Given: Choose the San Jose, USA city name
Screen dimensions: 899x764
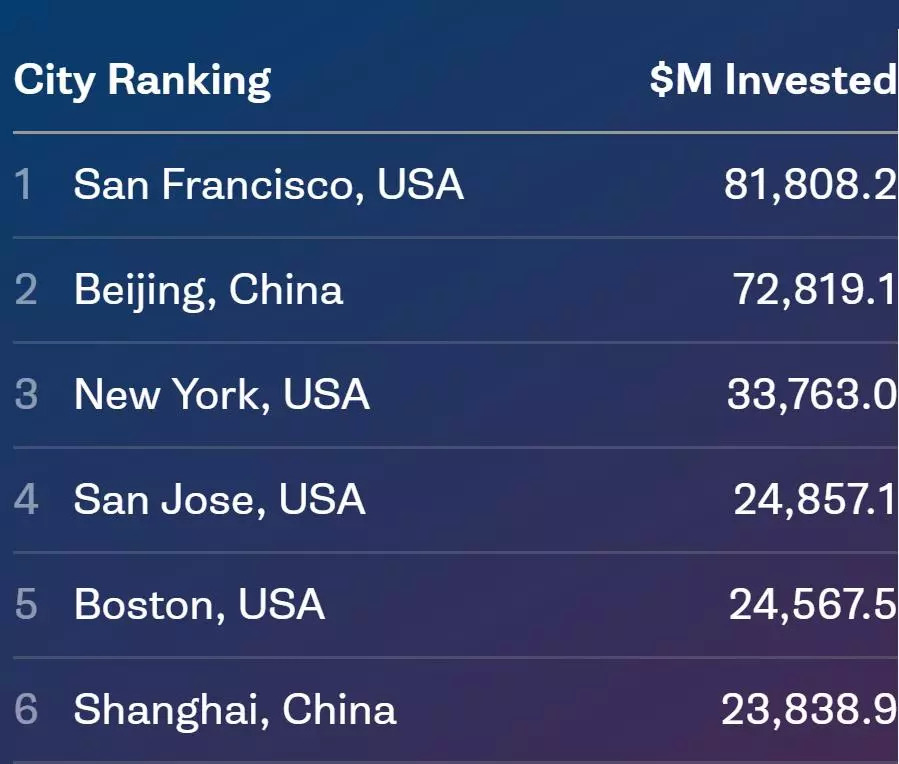Looking at the screenshot, I should click(220, 500).
